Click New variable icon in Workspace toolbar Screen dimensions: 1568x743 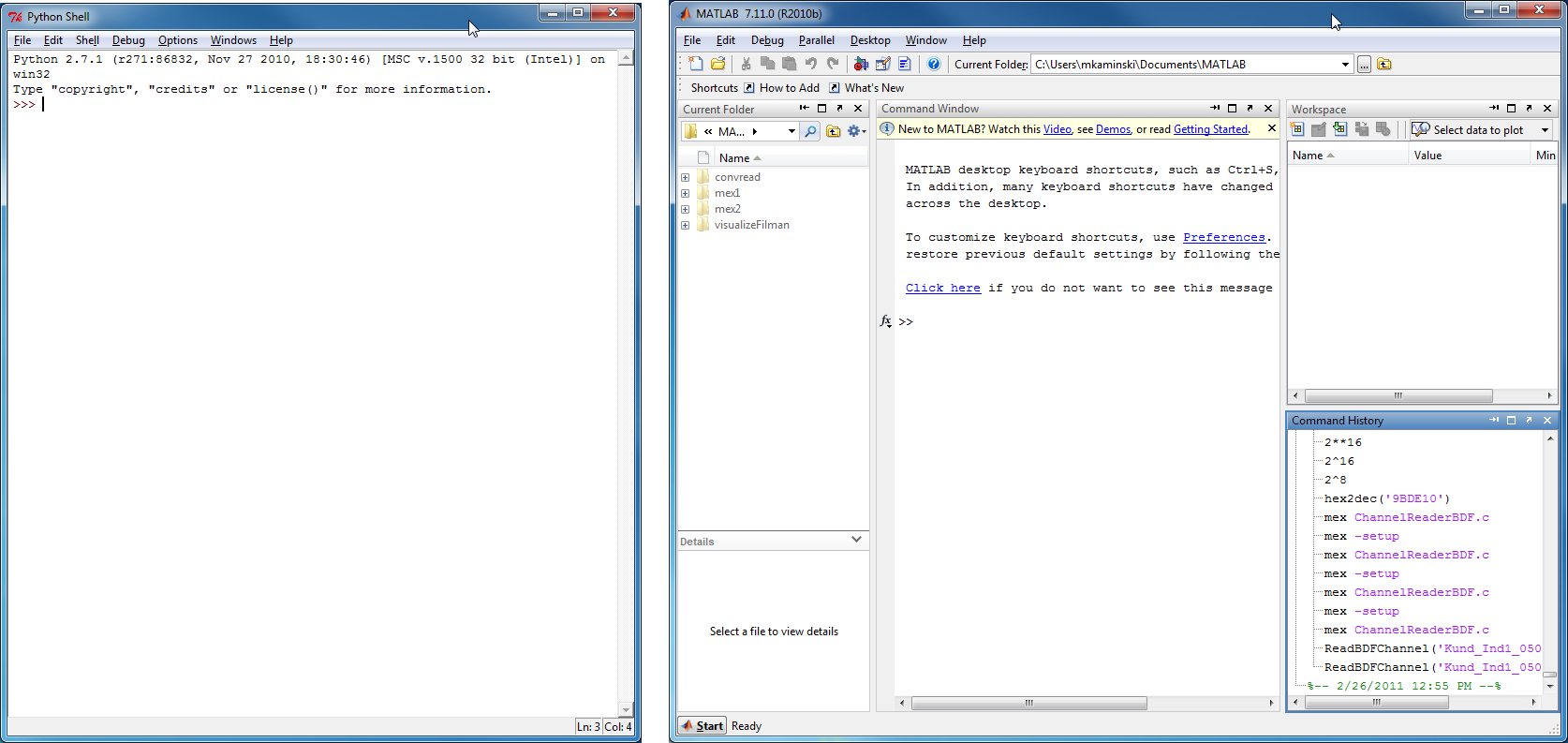(1297, 129)
